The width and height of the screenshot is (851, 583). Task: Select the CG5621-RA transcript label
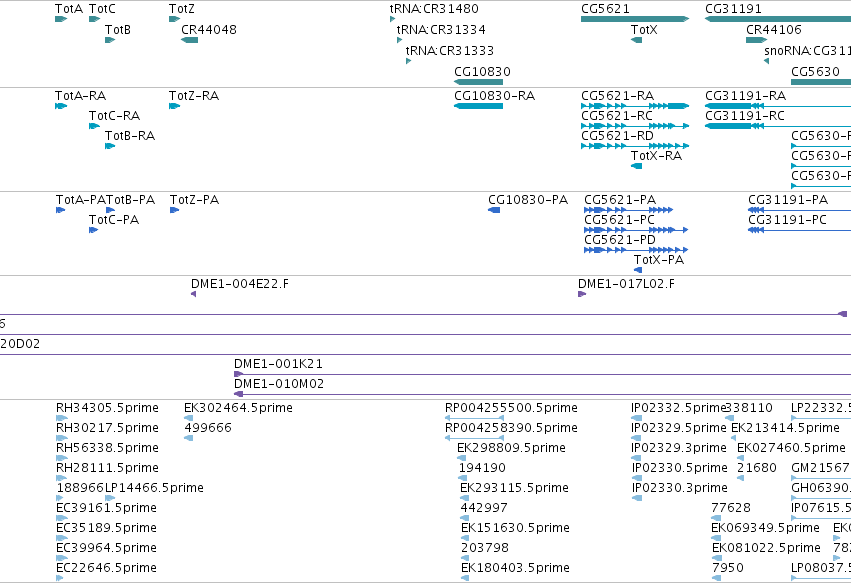pyautogui.click(x=618, y=96)
